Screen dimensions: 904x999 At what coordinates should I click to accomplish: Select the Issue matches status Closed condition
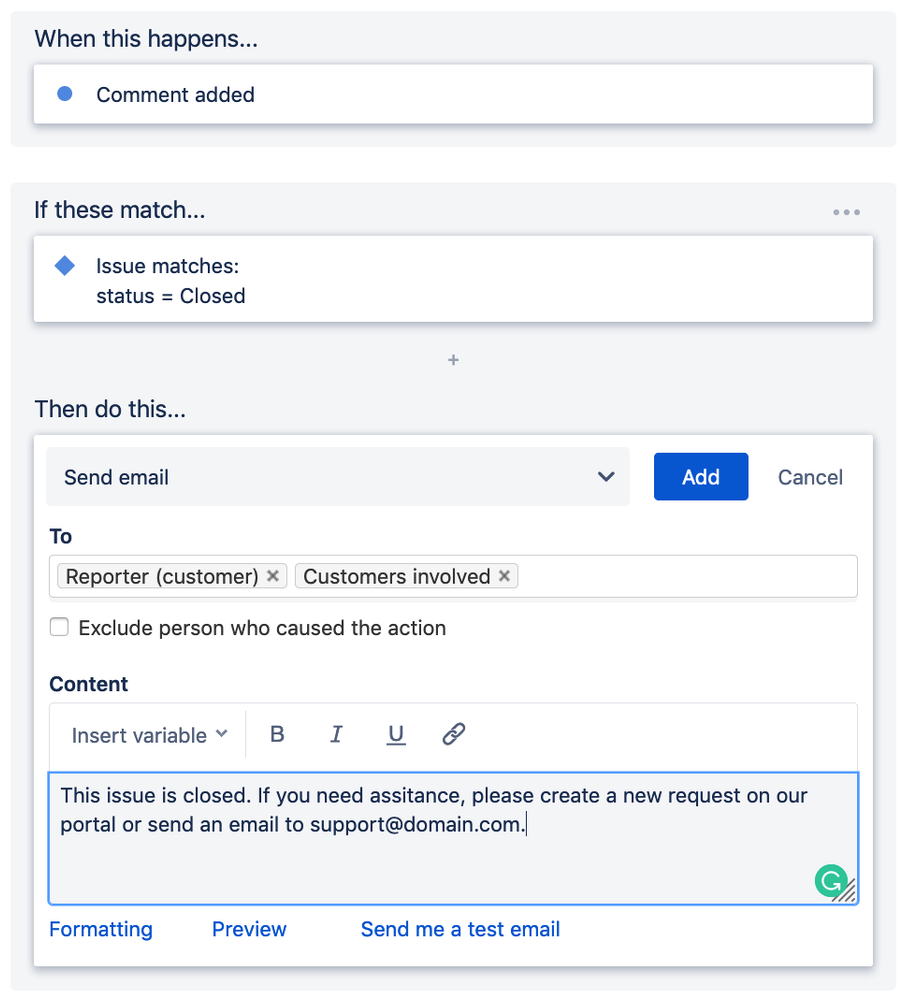170,280
